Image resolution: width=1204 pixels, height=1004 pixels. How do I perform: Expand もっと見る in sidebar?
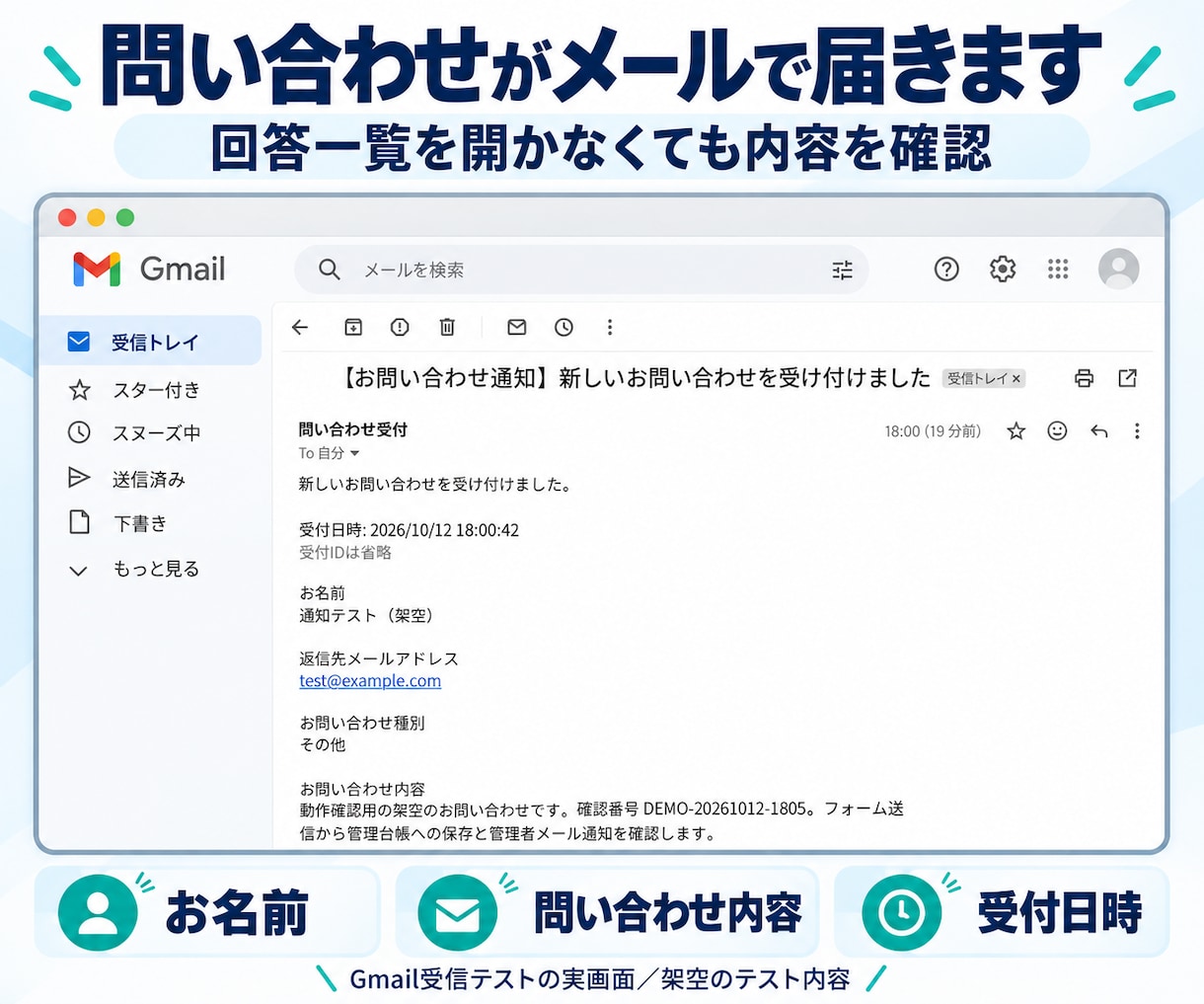134,570
